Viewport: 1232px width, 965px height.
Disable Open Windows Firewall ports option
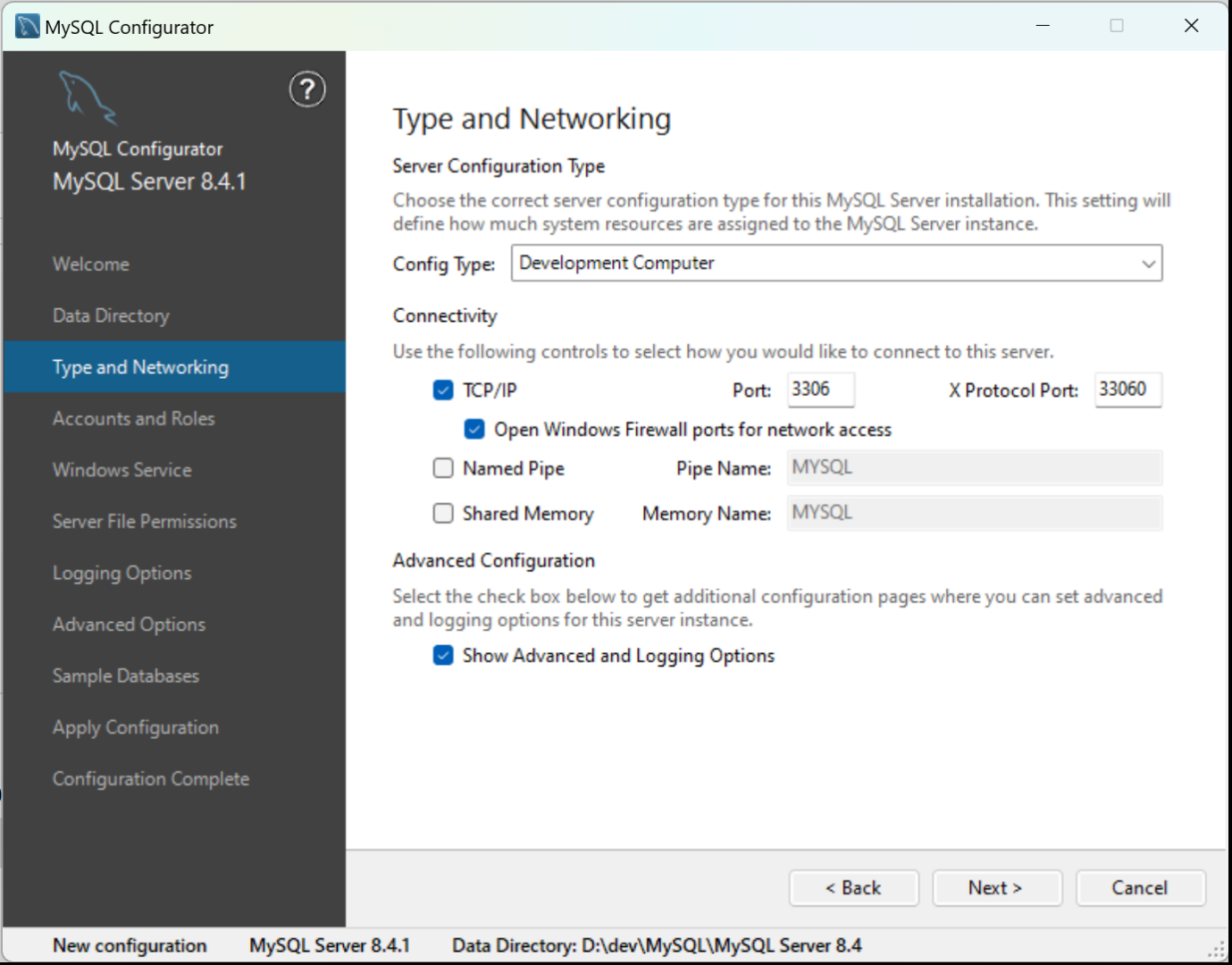(474, 430)
